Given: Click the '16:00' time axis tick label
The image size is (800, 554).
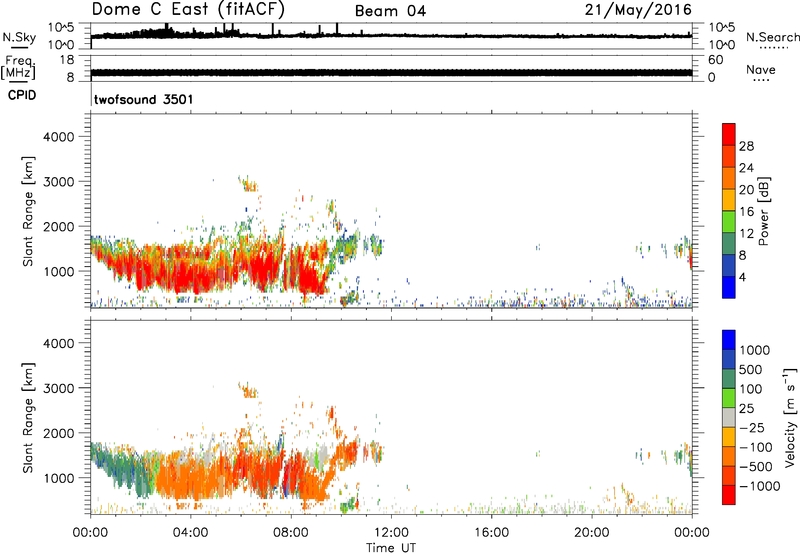Looking at the screenshot, I should point(491,533).
